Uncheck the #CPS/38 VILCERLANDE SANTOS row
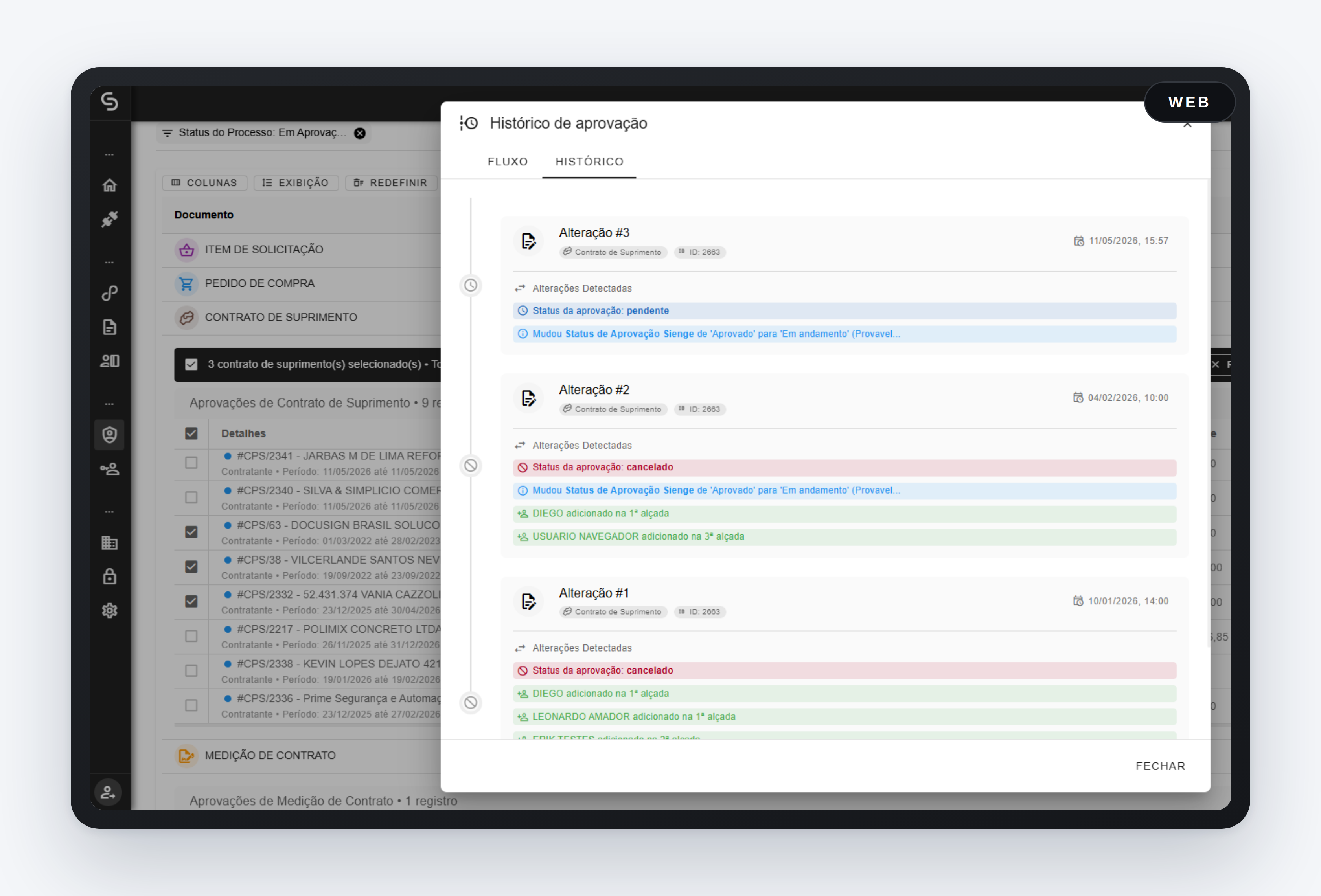The image size is (1321, 896). 191,567
